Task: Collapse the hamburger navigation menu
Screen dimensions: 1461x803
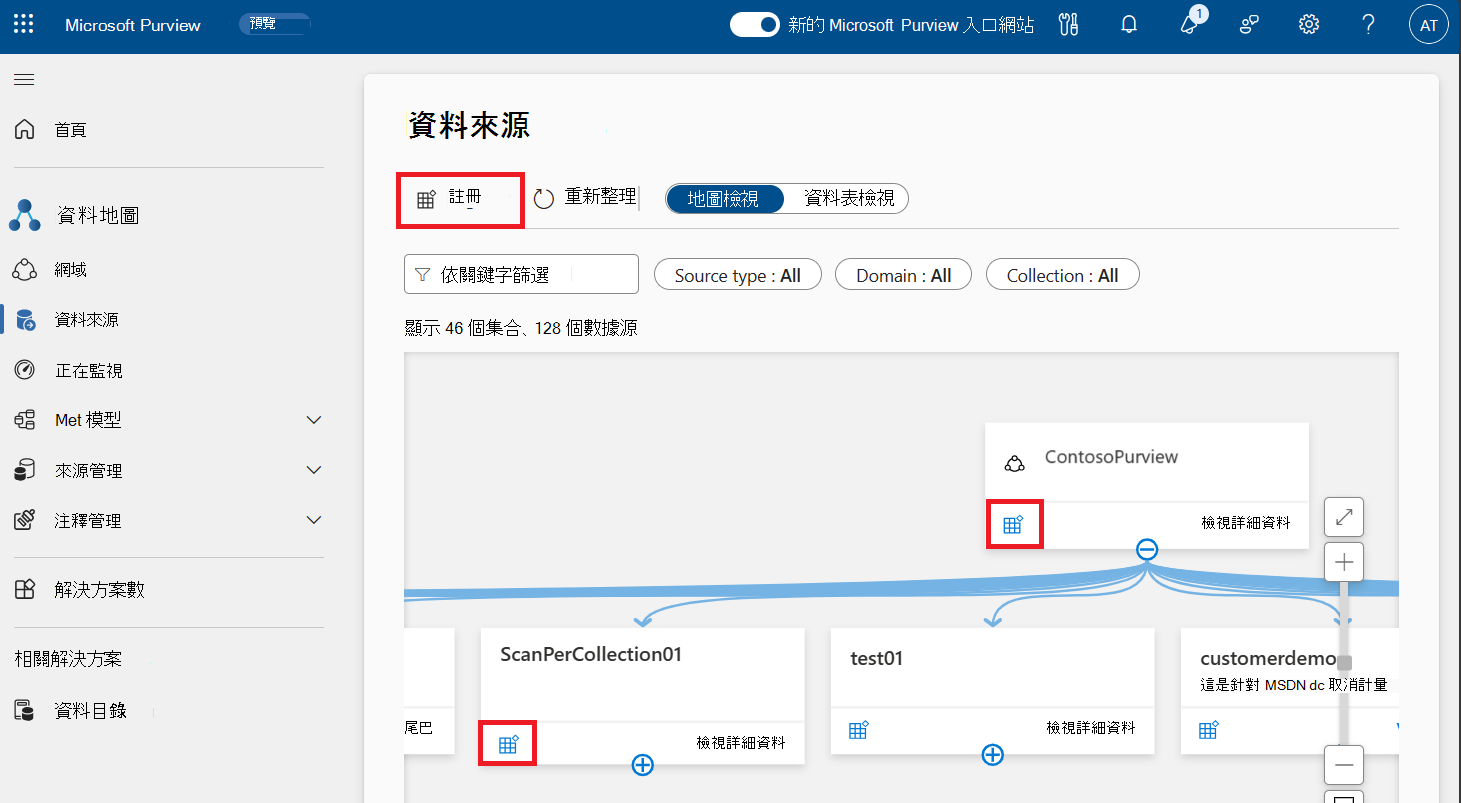Action: pos(24,79)
